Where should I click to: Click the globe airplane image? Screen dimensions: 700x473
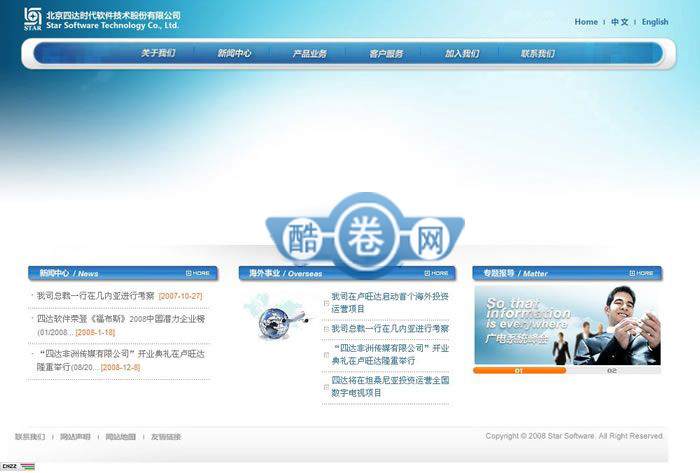279,317
